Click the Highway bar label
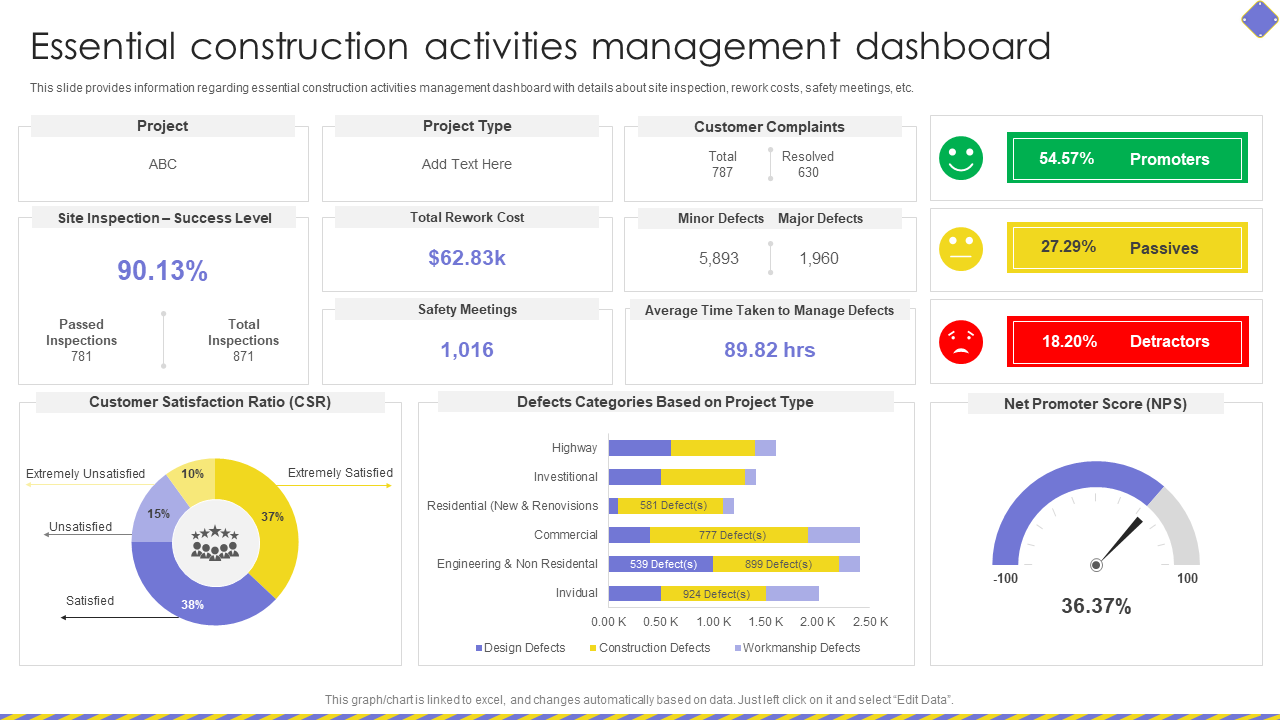Image resolution: width=1280 pixels, height=720 pixels. pos(574,448)
